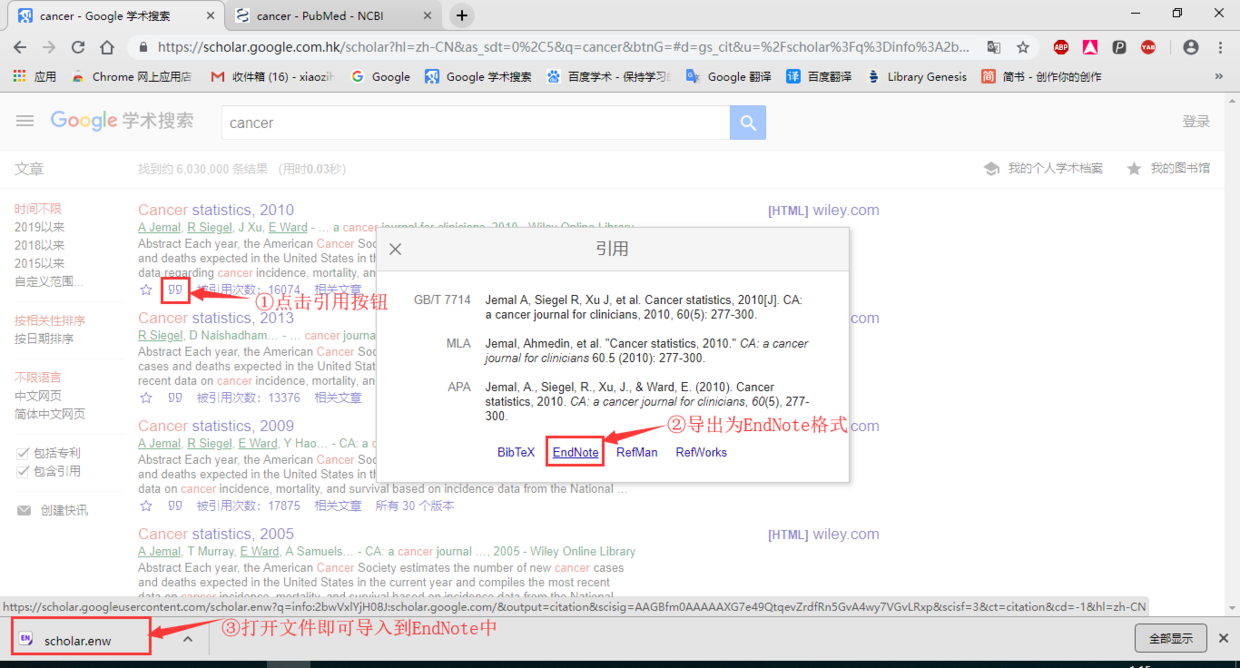Sort results 按日期排序

pyautogui.click(x=44, y=338)
